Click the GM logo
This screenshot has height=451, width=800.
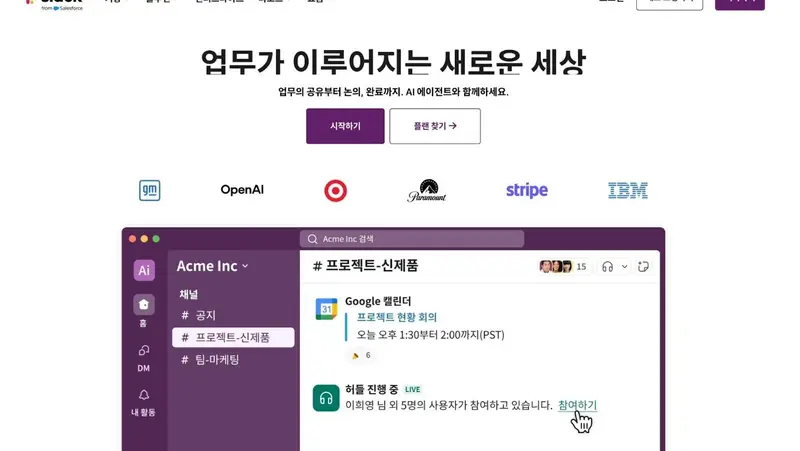point(149,190)
